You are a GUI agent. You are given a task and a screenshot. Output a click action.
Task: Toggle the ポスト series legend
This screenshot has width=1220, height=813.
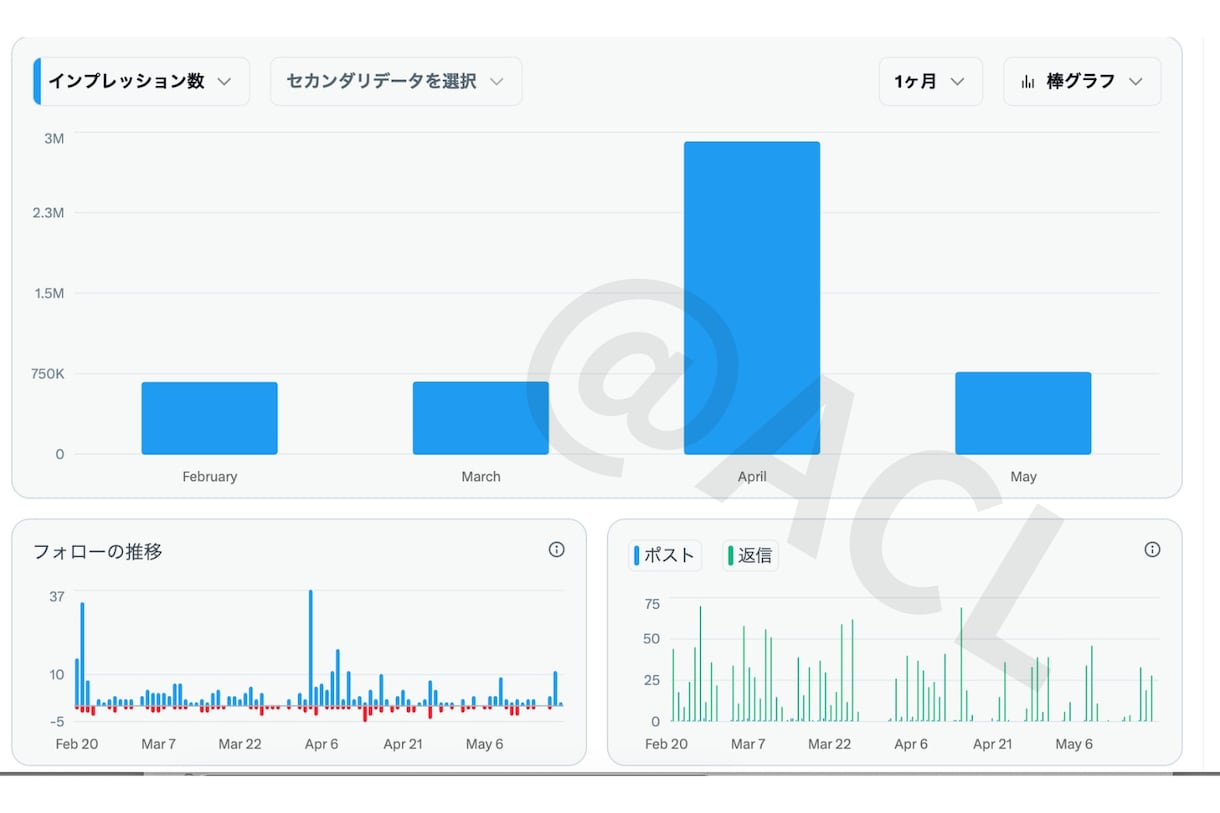point(665,555)
